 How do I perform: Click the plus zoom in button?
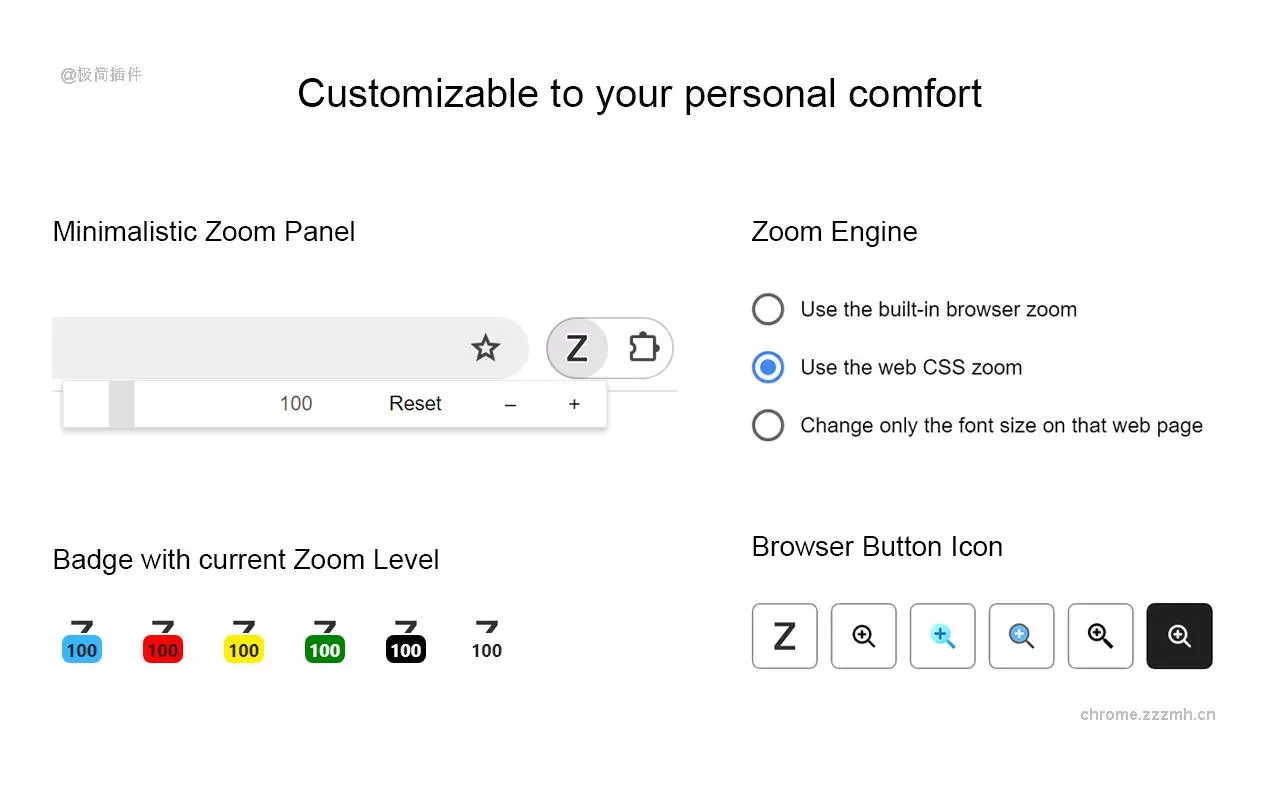click(x=574, y=404)
